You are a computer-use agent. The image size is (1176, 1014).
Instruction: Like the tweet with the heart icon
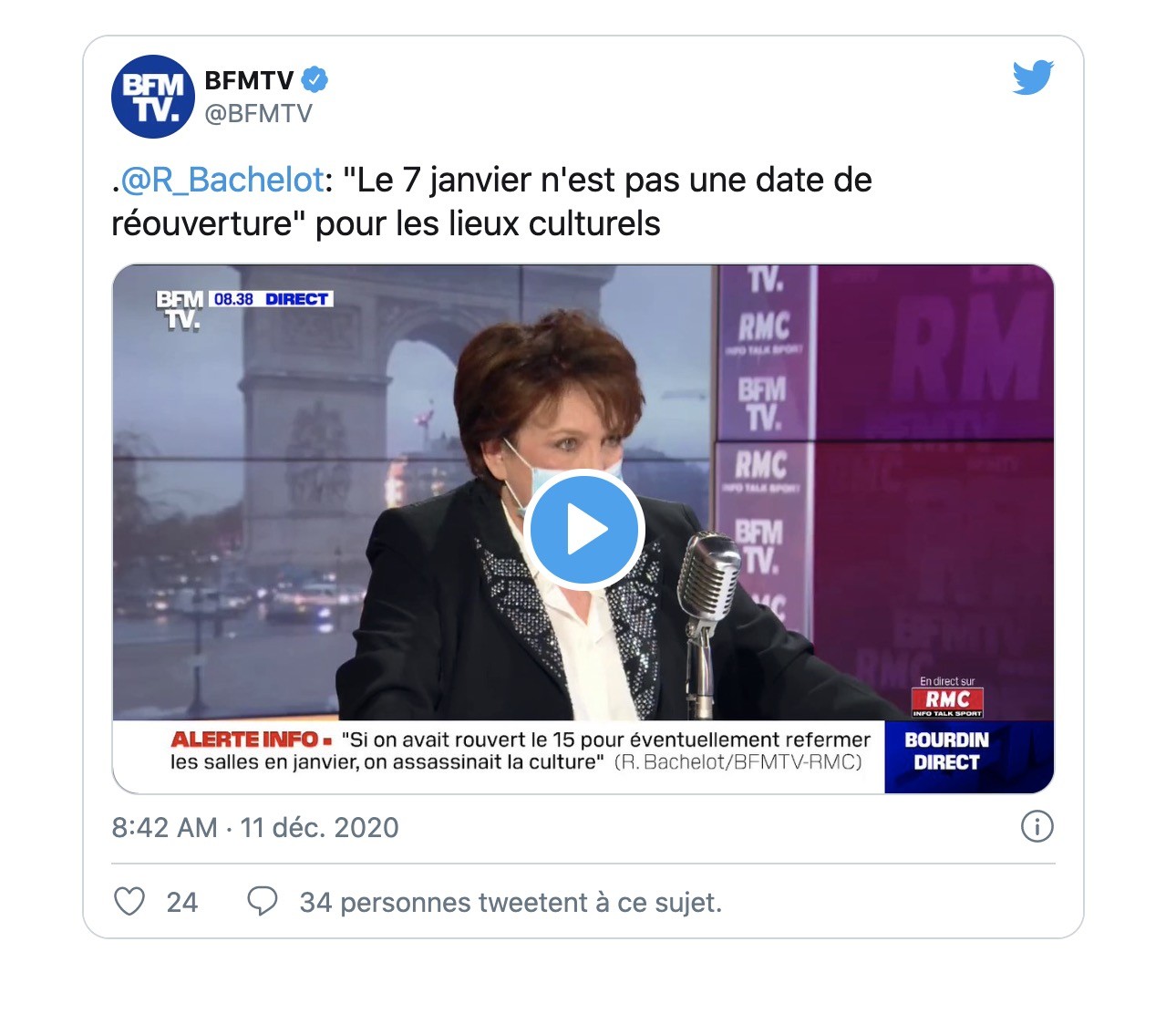click(129, 902)
